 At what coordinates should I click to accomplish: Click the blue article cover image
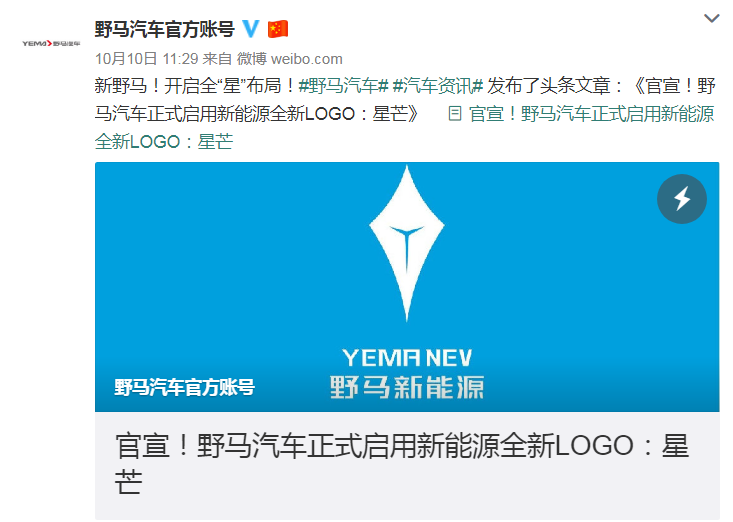pyautogui.click(x=407, y=287)
